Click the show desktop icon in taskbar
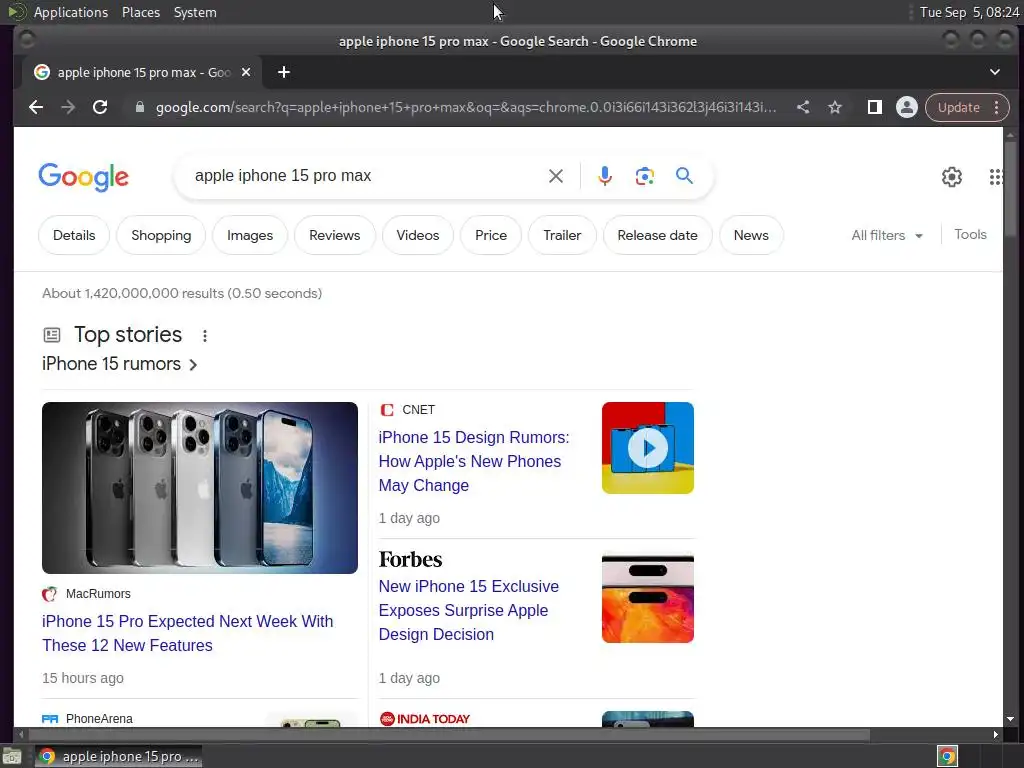This screenshot has width=1024, height=768. (x=12, y=756)
